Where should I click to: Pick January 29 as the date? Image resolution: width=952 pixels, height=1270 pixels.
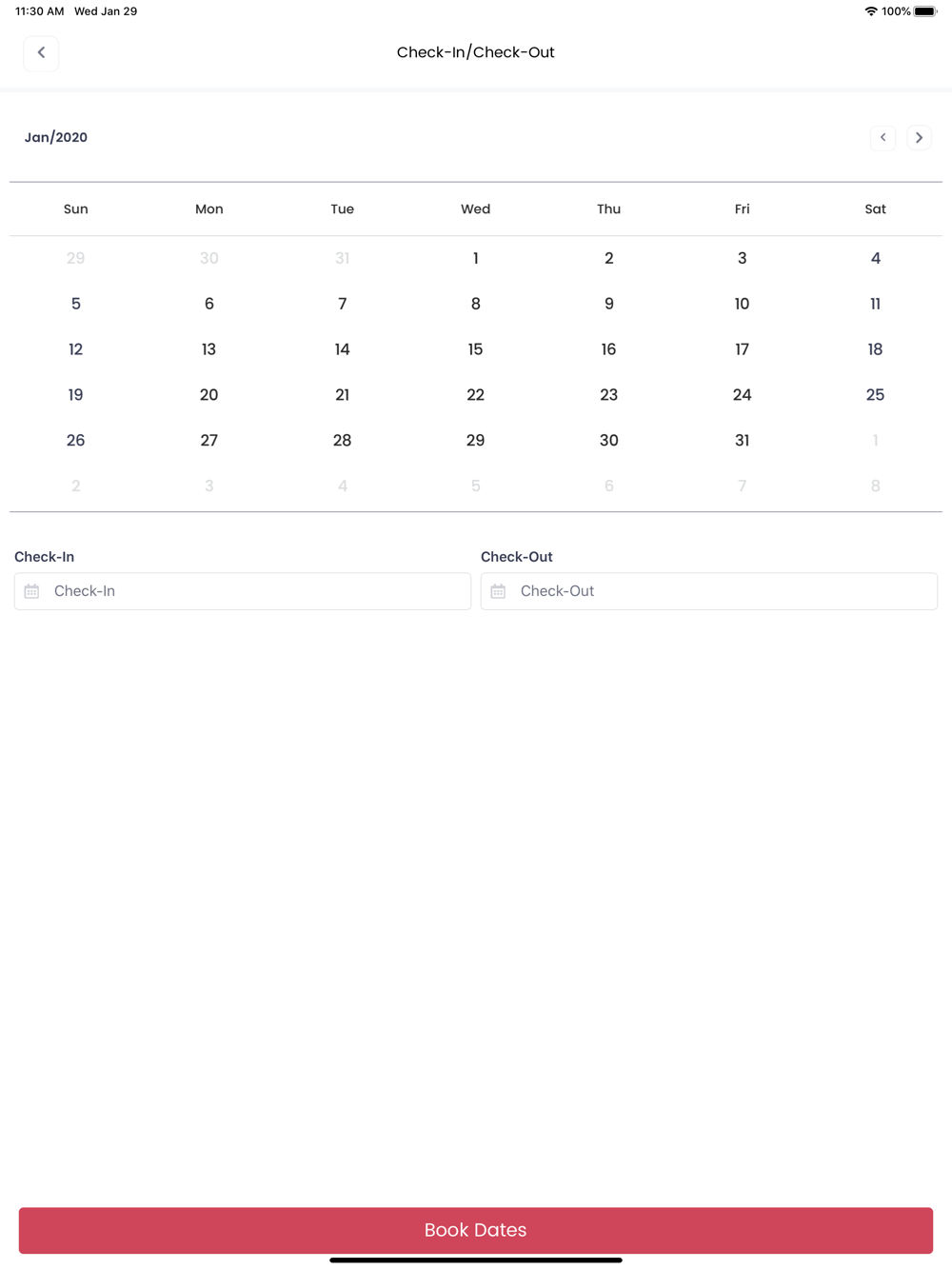pyautogui.click(x=476, y=440)
